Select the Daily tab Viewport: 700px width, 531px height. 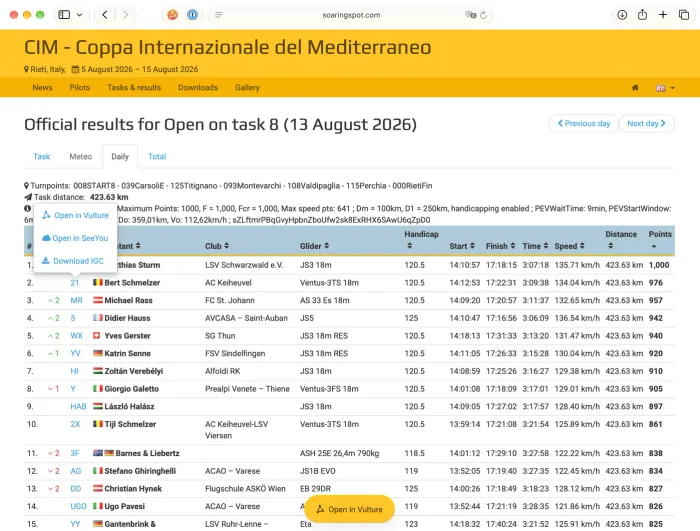[120, 156]
